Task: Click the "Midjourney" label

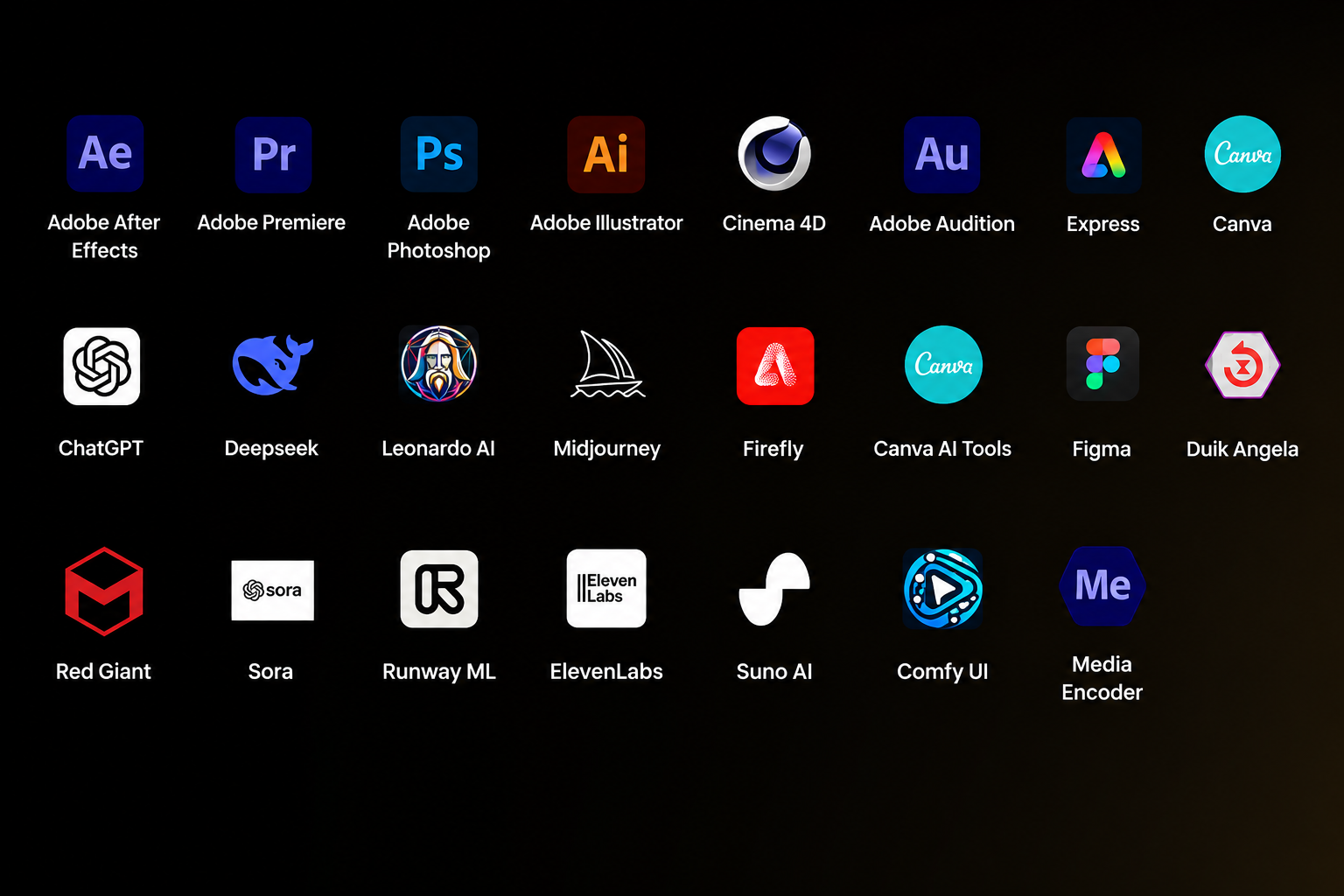Action: pyautogui.click(x=607, y=449)
